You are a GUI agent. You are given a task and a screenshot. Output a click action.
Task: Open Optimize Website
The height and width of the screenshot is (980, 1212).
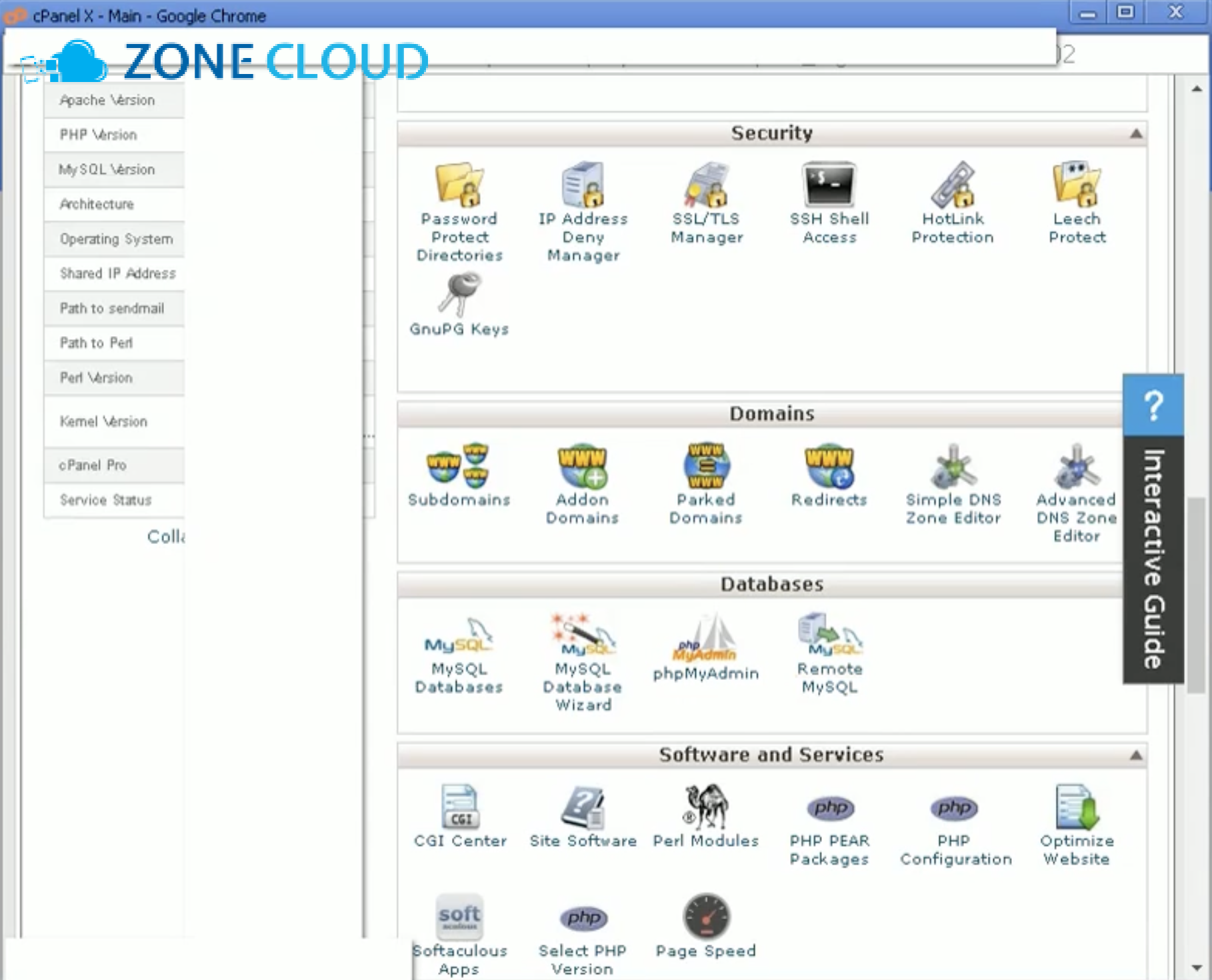[1077, 826]
